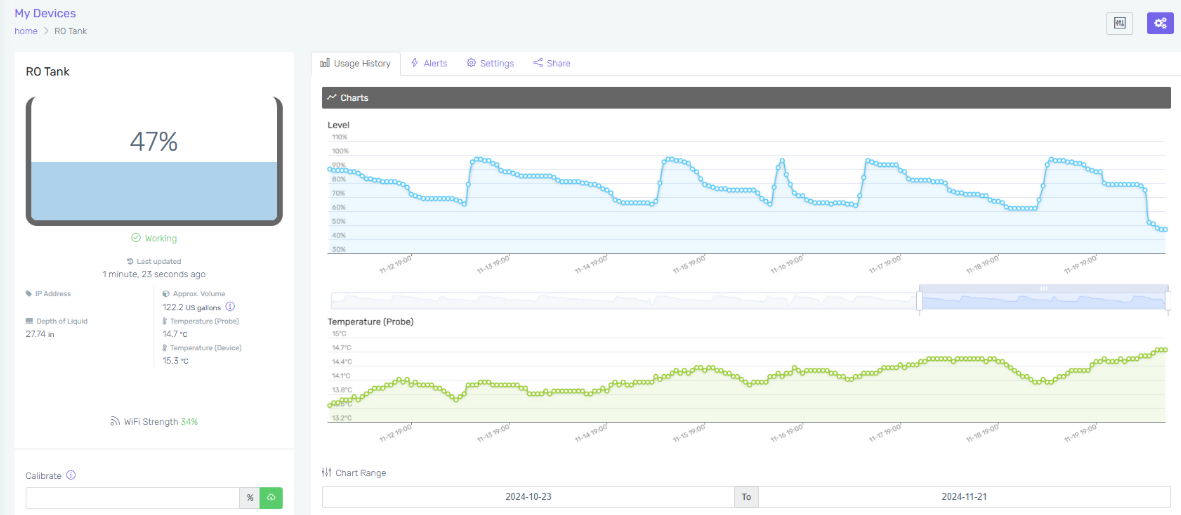This screenshot has height=515, width=1181.
Task: Click the info icon next to Approx. Volume
Action: pyautogui.click(x=230, y=306)
